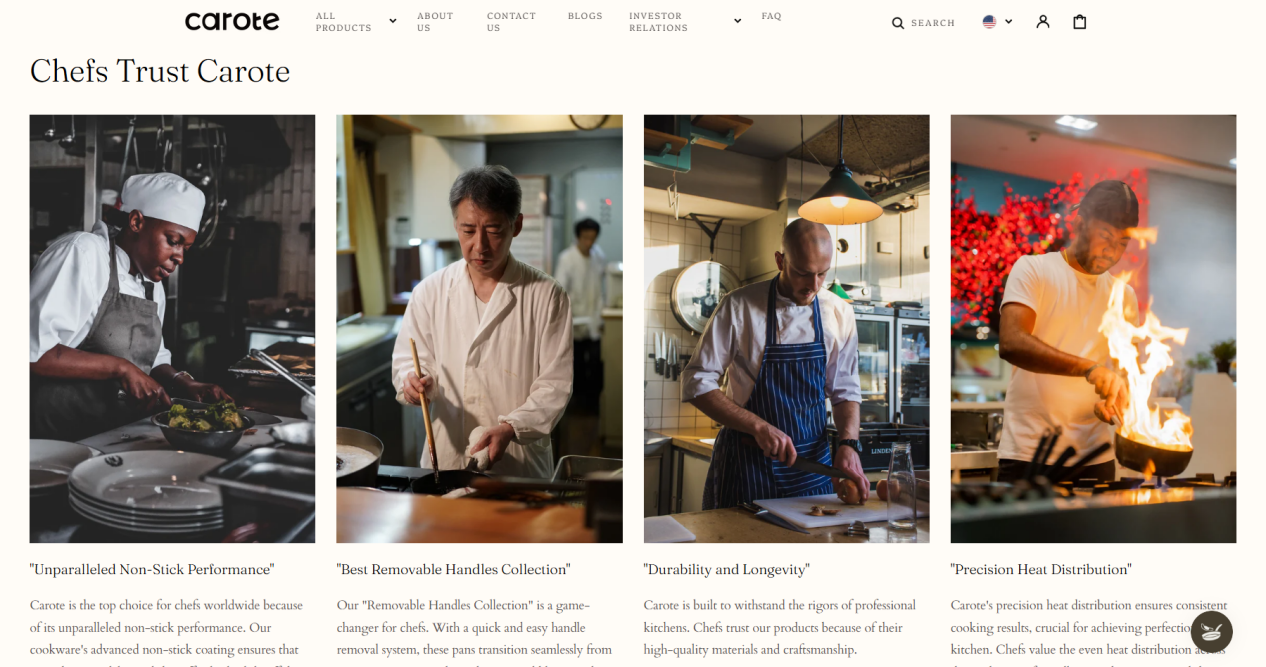1266x667 pixels.
Task: Select the flaming pan chef photo
Action: (1093, 329)
